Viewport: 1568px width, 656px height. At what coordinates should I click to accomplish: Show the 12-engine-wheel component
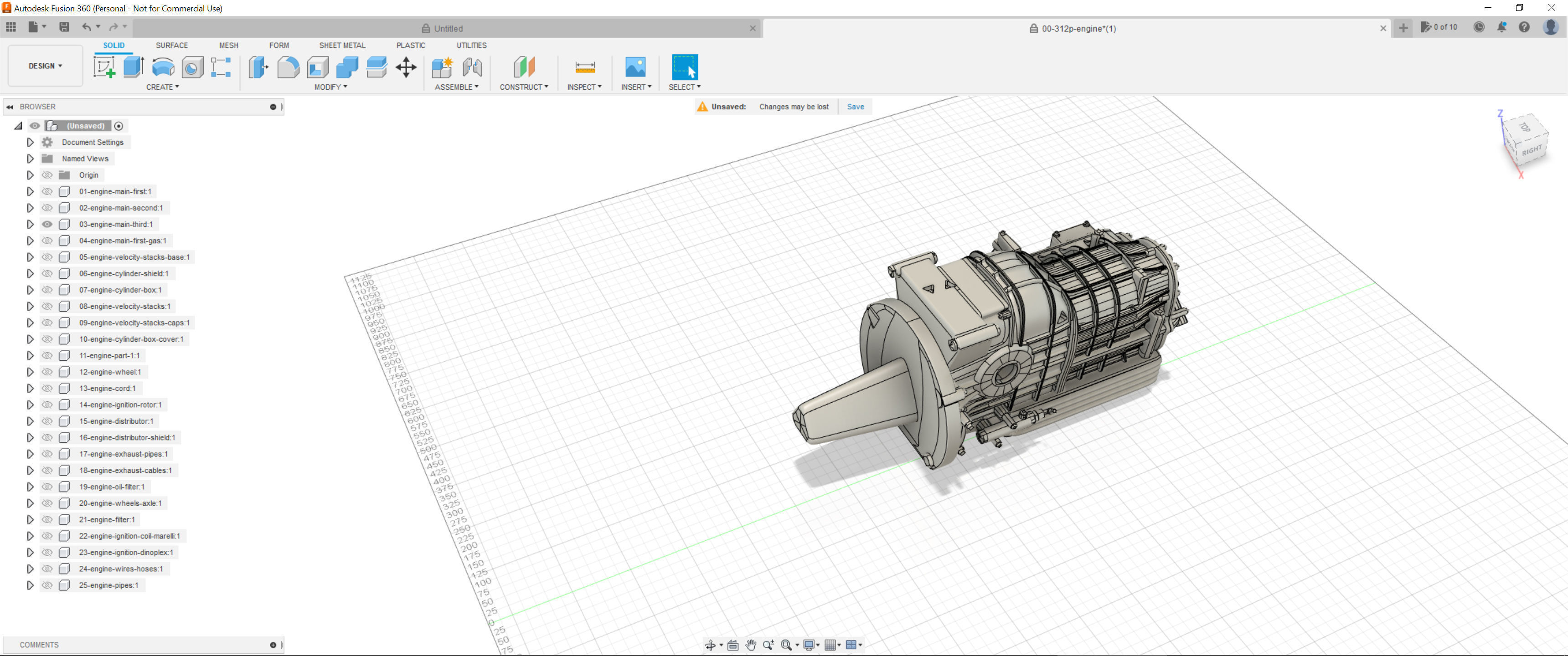pyautogui.click(x=47, y=372)
